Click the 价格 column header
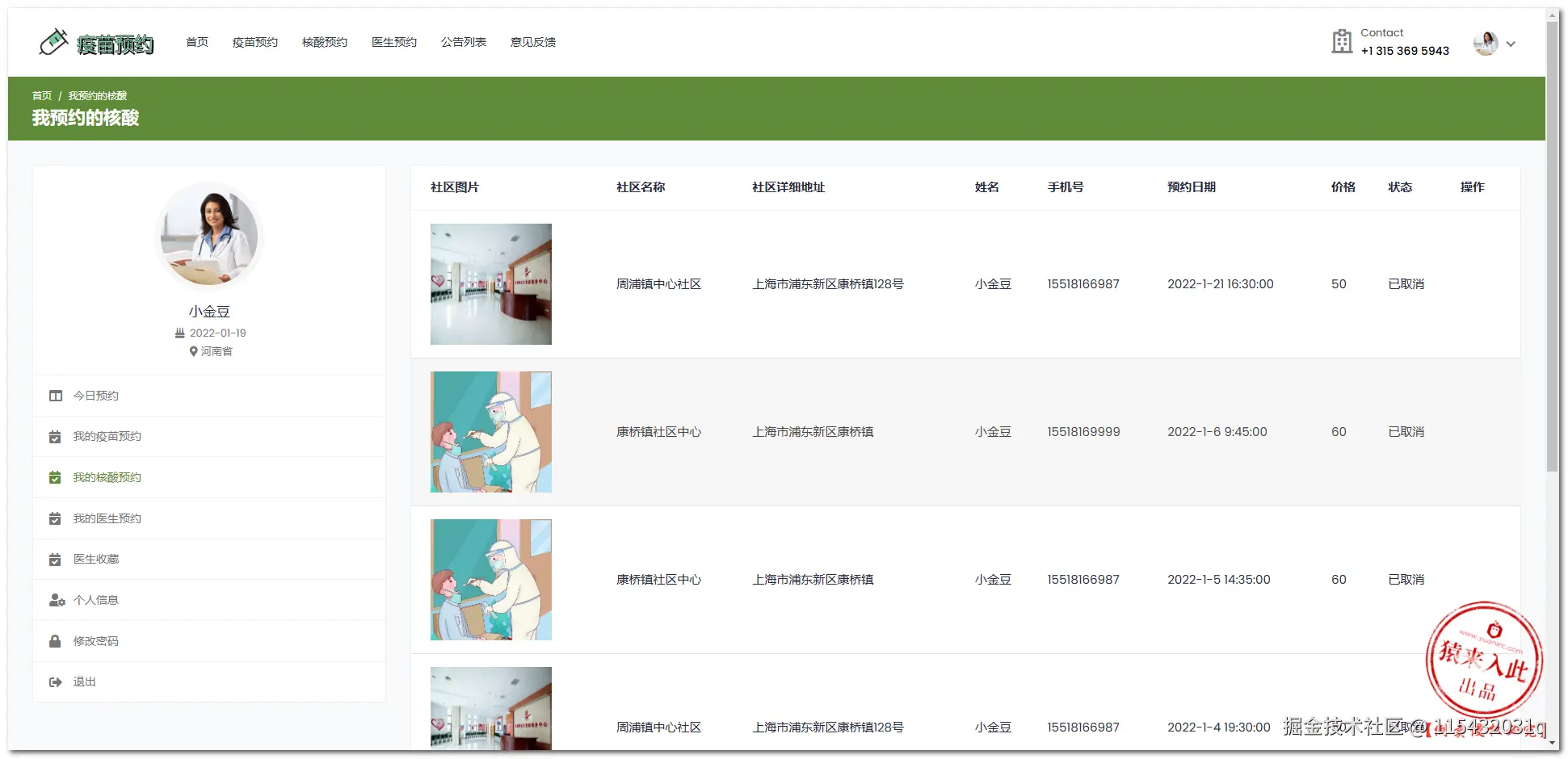The height and width of the screenshot is (759, 1568). coord(1343,187)
